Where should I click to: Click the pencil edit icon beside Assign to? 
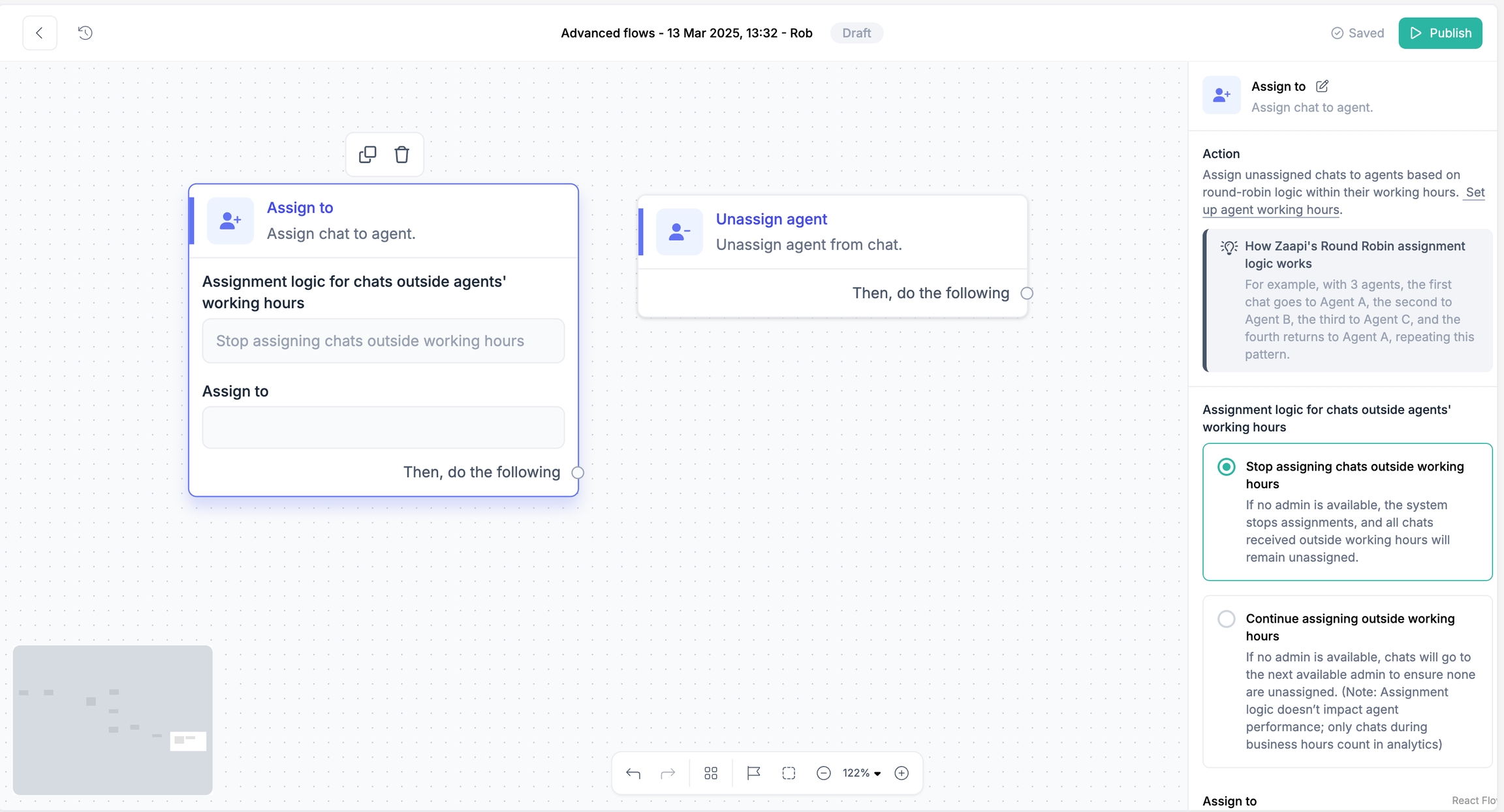tap(1322, 86)
